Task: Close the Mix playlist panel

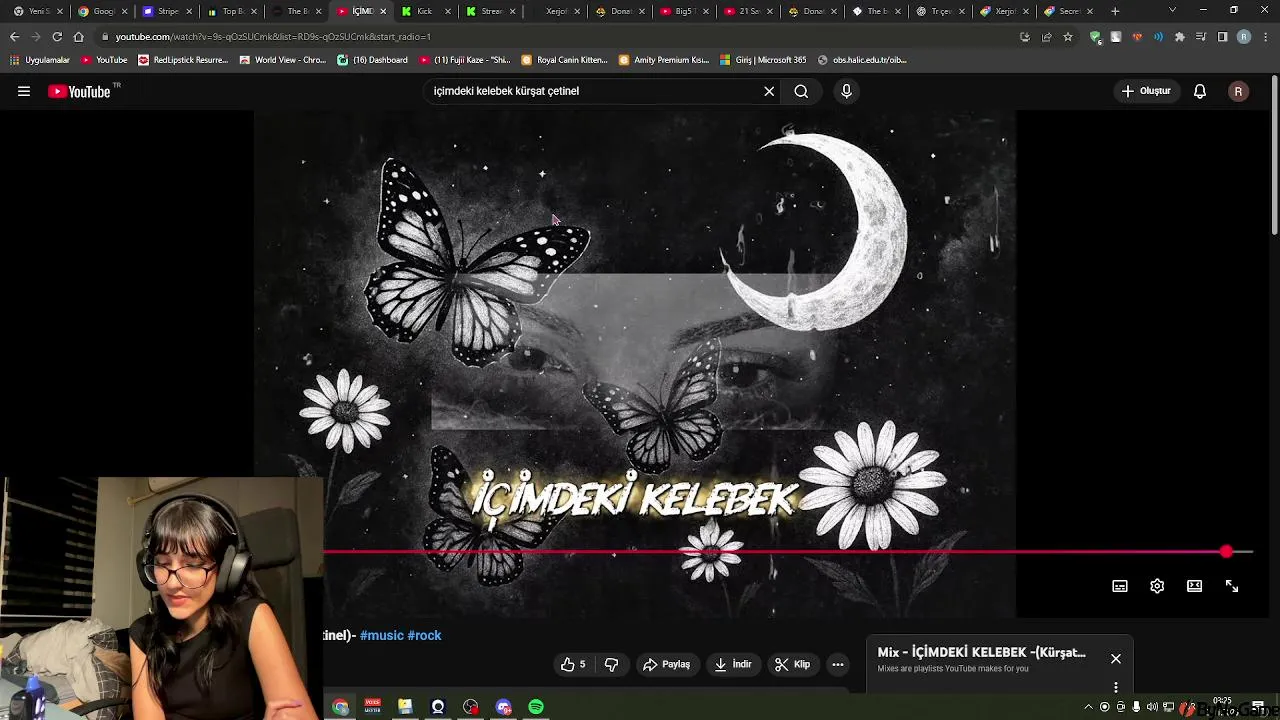Action: point(1116,658)
